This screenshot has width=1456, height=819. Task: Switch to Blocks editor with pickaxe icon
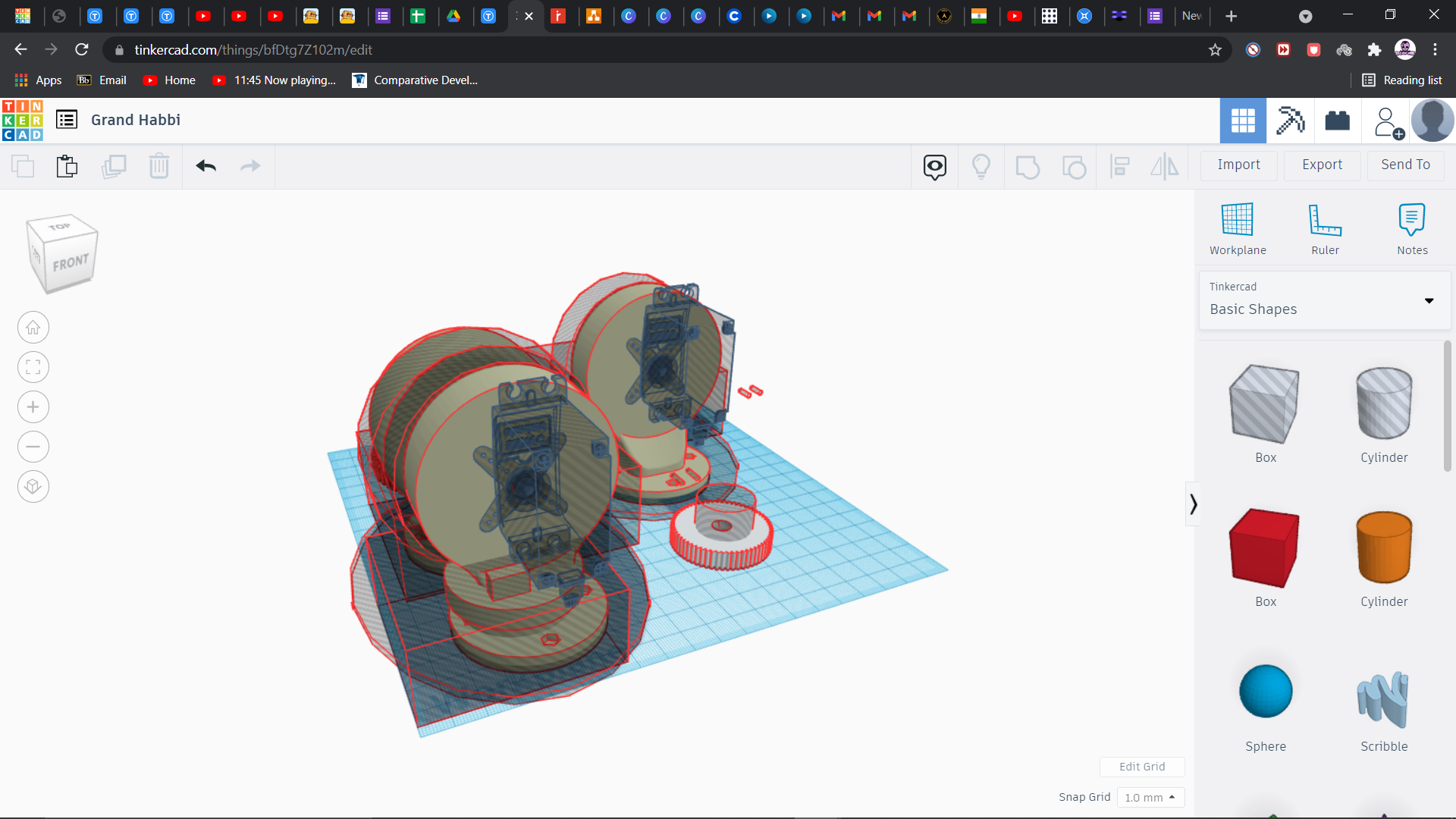point(1290,121)
